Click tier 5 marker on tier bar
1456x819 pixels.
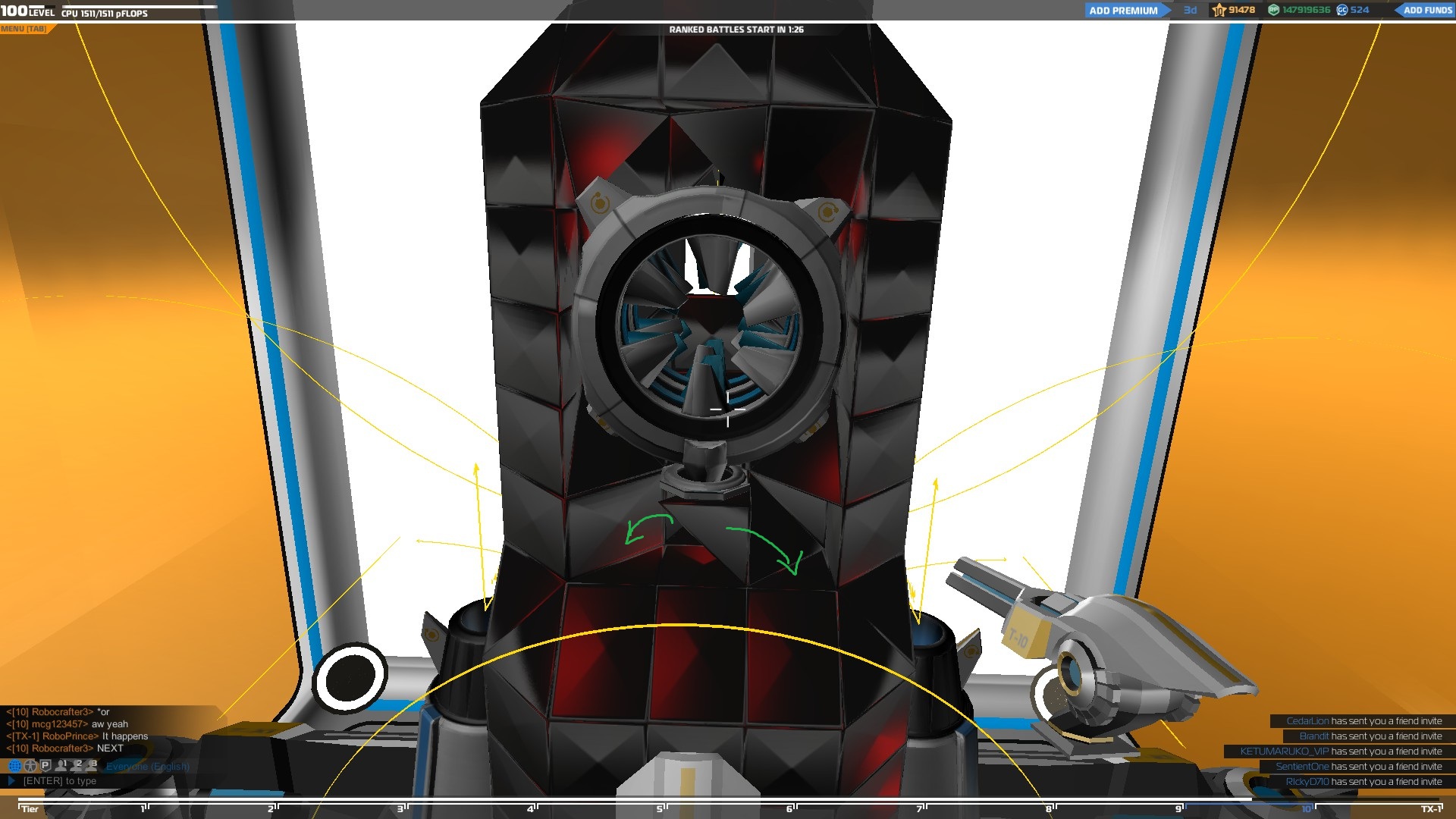661,808
